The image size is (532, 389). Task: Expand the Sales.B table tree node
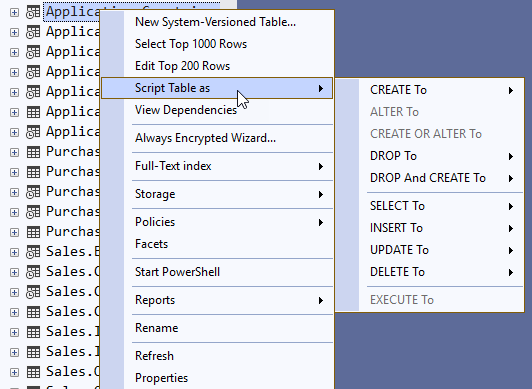pyautogui.click(x=14, y=253)
